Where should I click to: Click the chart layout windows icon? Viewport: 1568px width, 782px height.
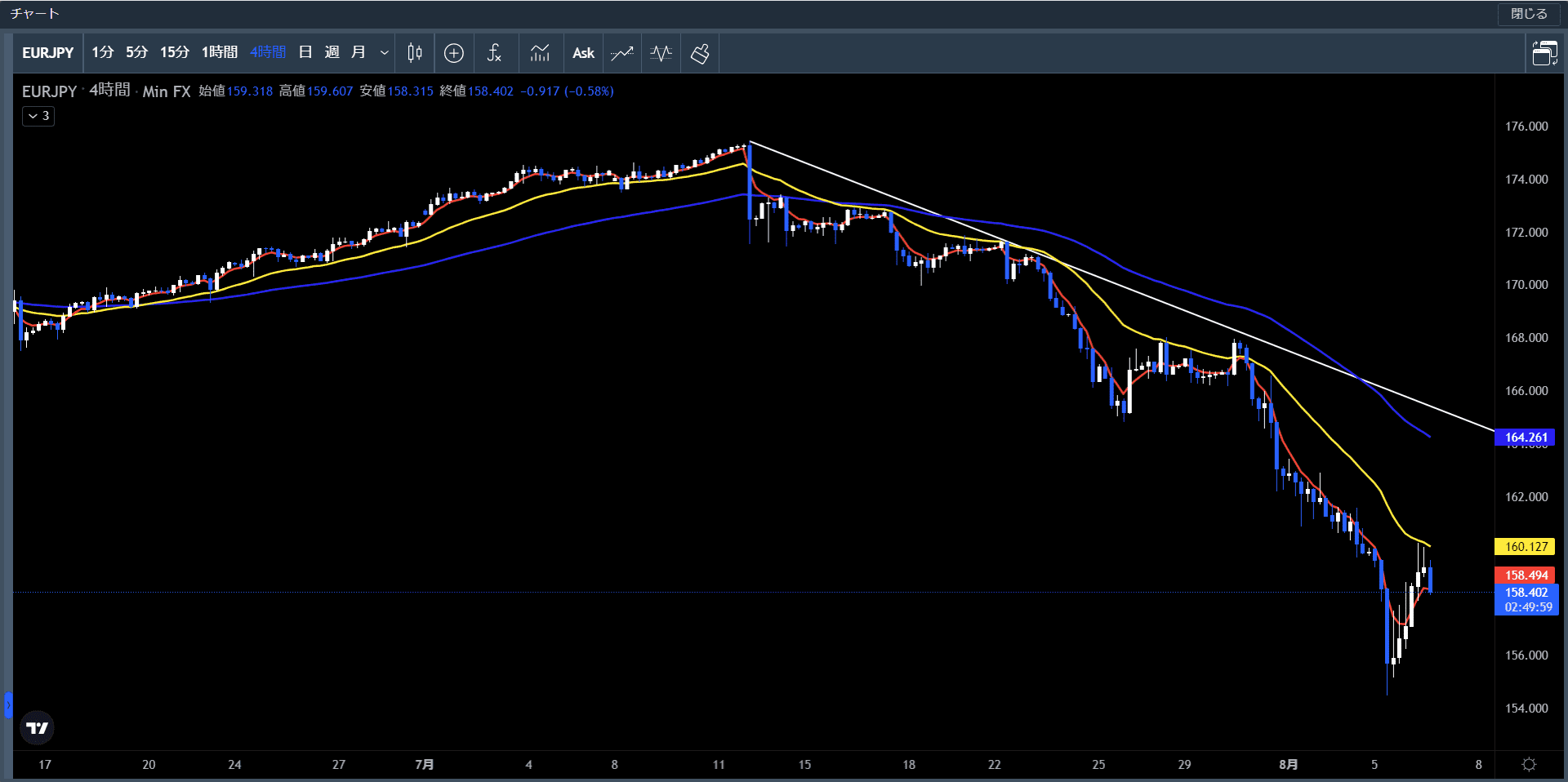point(1544,53)
